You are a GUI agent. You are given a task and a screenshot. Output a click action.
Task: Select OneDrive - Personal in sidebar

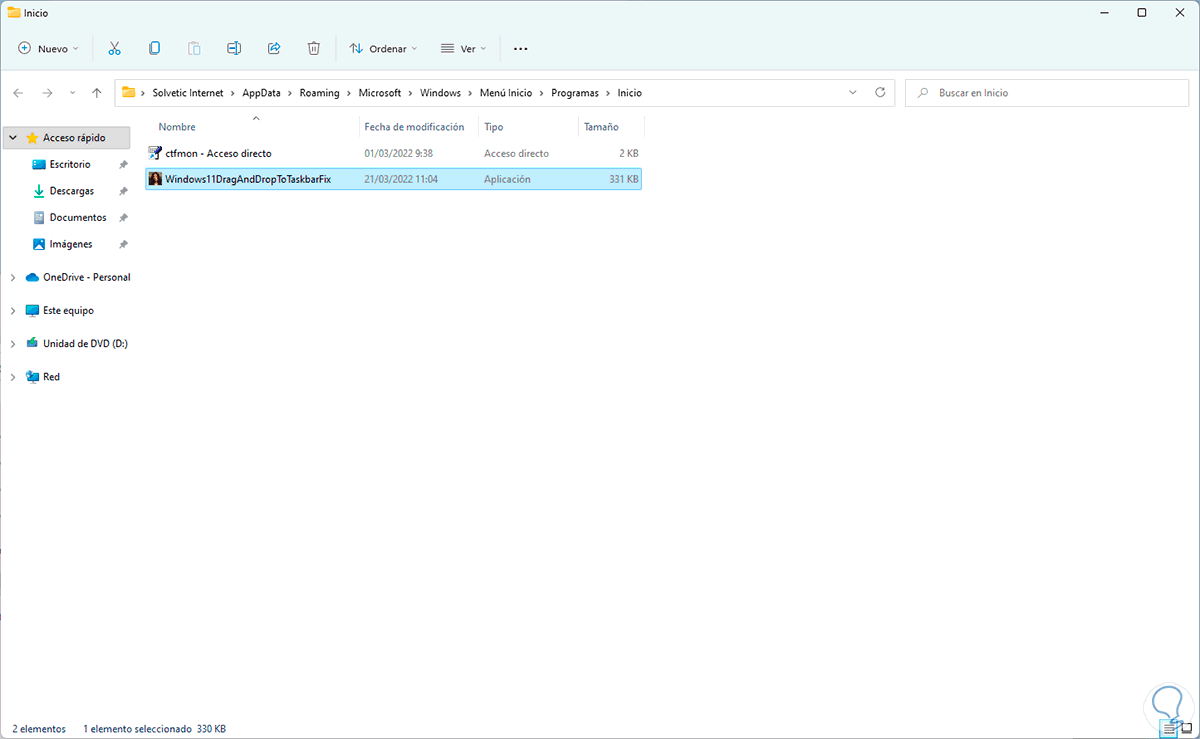pos(86,277)
